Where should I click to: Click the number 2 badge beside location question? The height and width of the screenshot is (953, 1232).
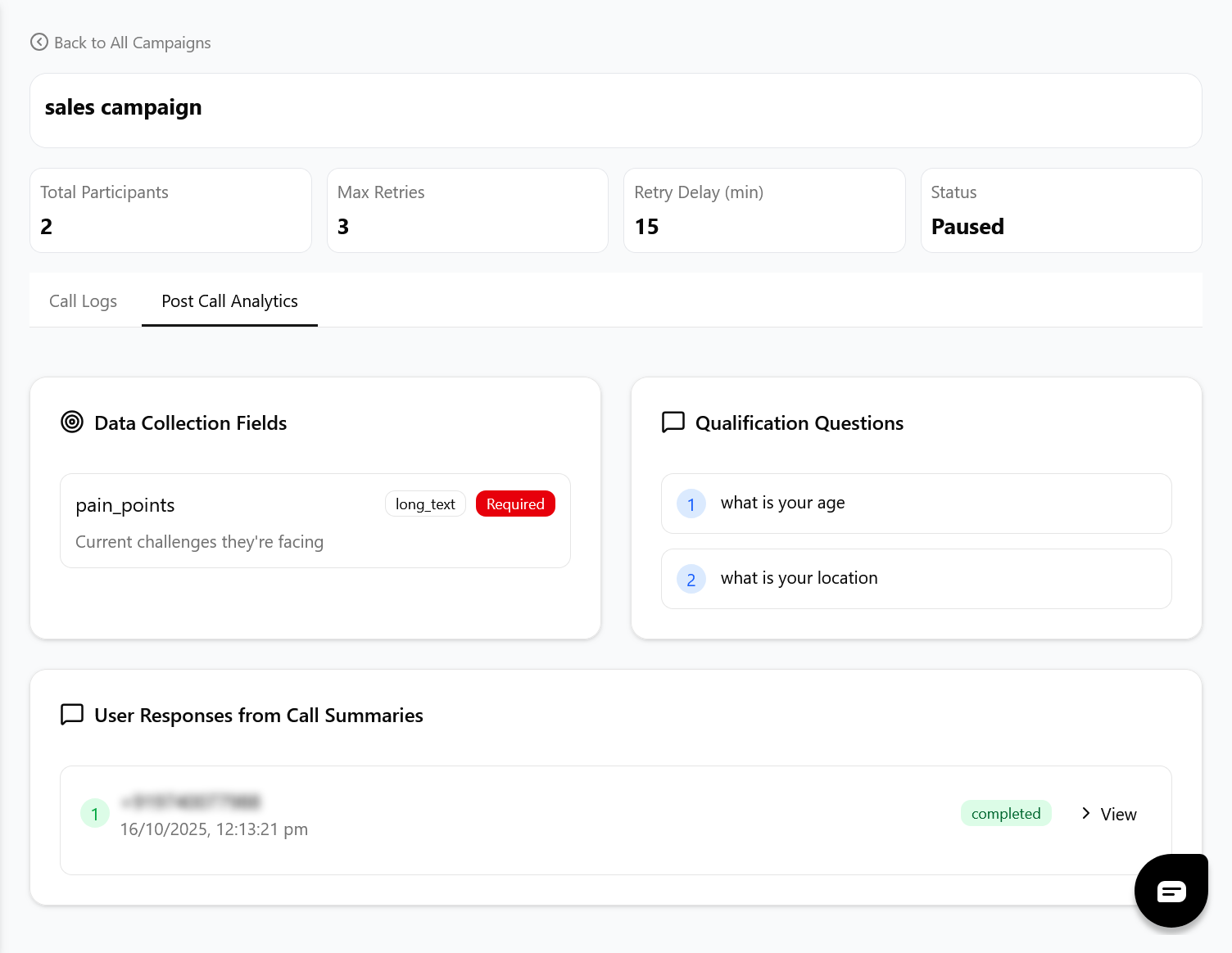tap(691, 580)
